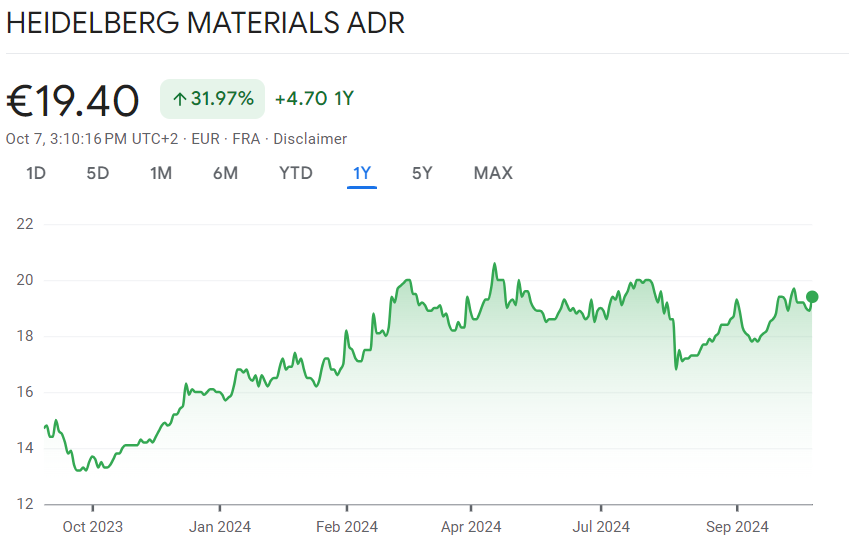Click the Sep 2024 axis label
This screenshot has height=548, width=849.
[x=737, y=527]
